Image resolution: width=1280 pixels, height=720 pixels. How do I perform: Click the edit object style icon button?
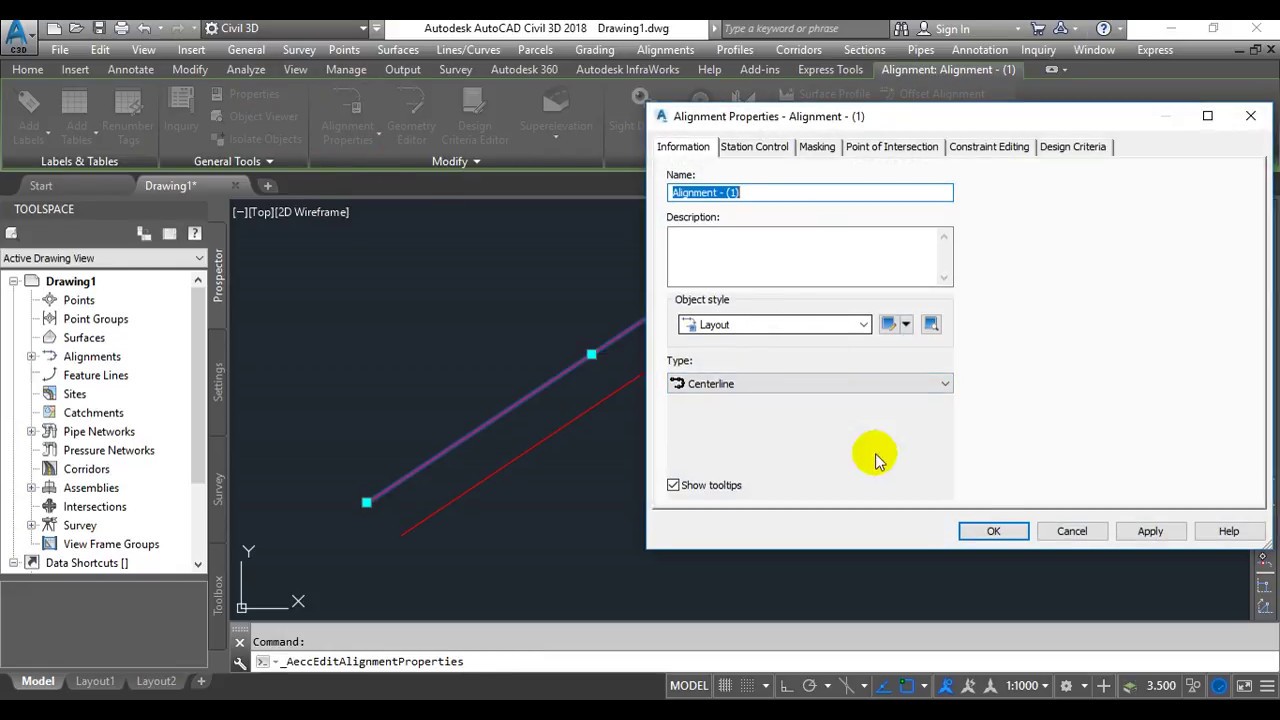tap(888, 324)
